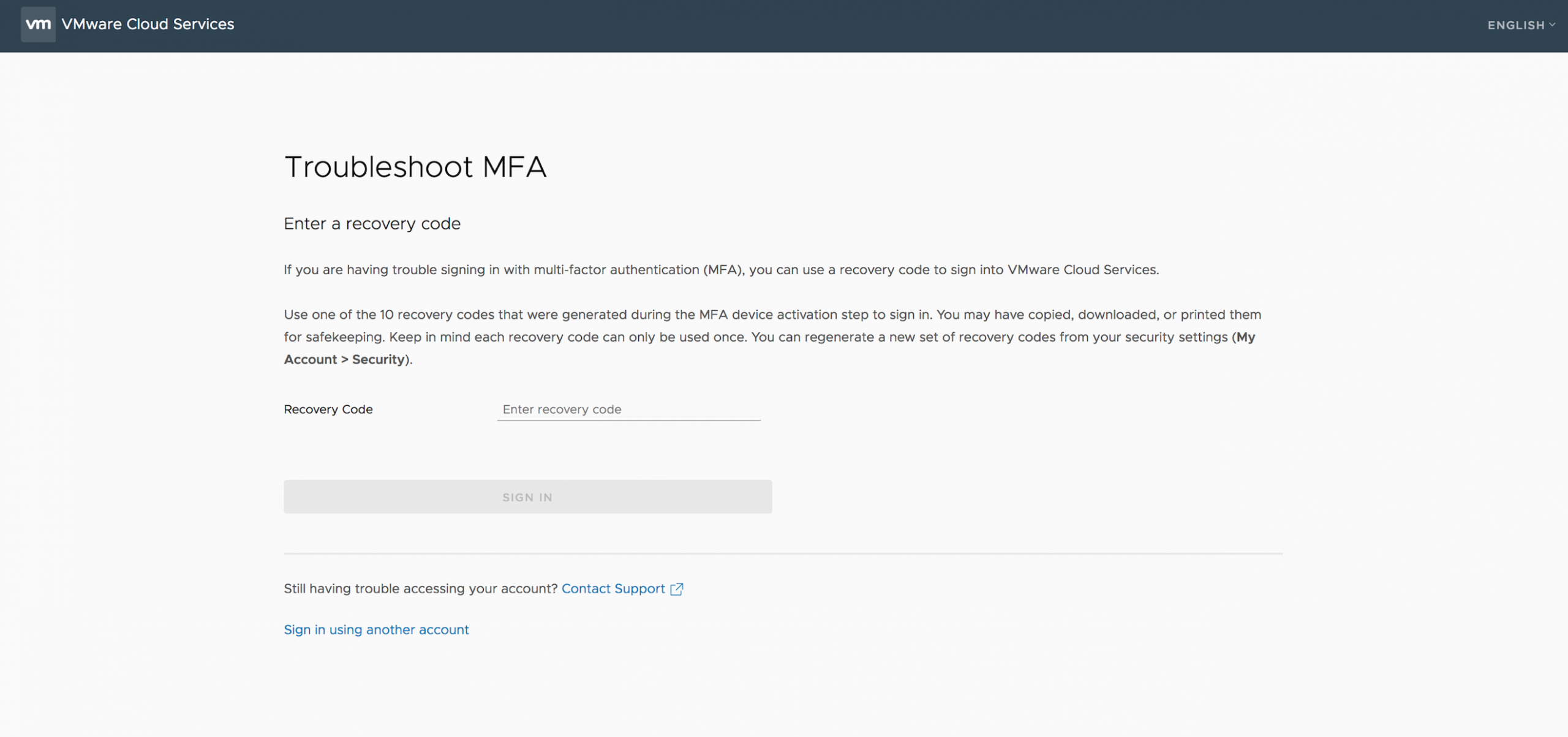Click the horizontal divider below SIGN IN
Screen dimensions: 1568x737
pyautogui.click(x=783, y=553)
